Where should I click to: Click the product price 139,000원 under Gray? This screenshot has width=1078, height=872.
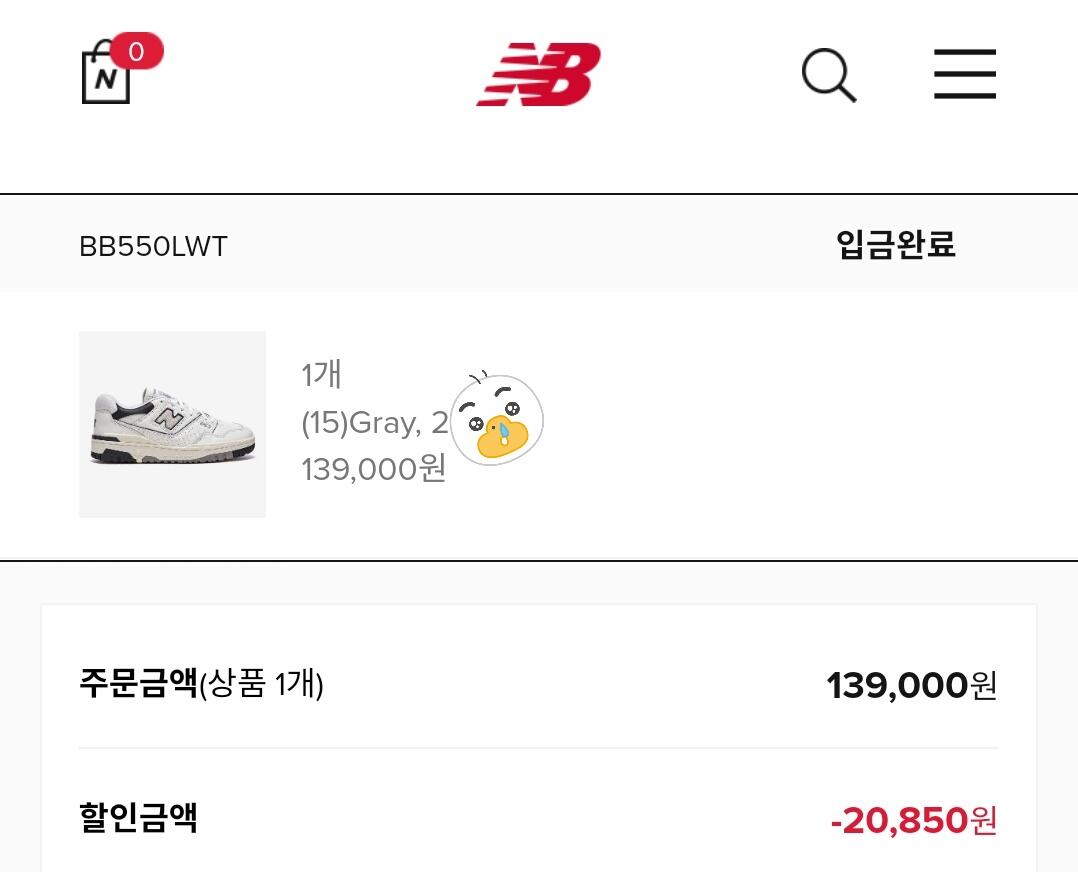373,468
